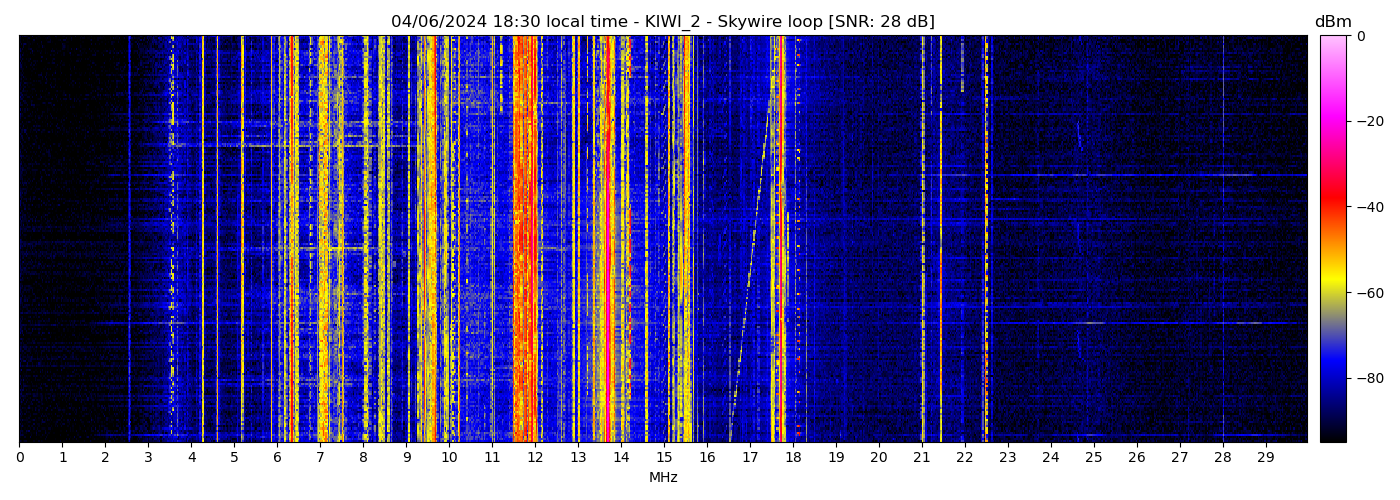Click the MHz x-axis label
Viewport: 1400px width, 500px height.
[x=663, y=478]
